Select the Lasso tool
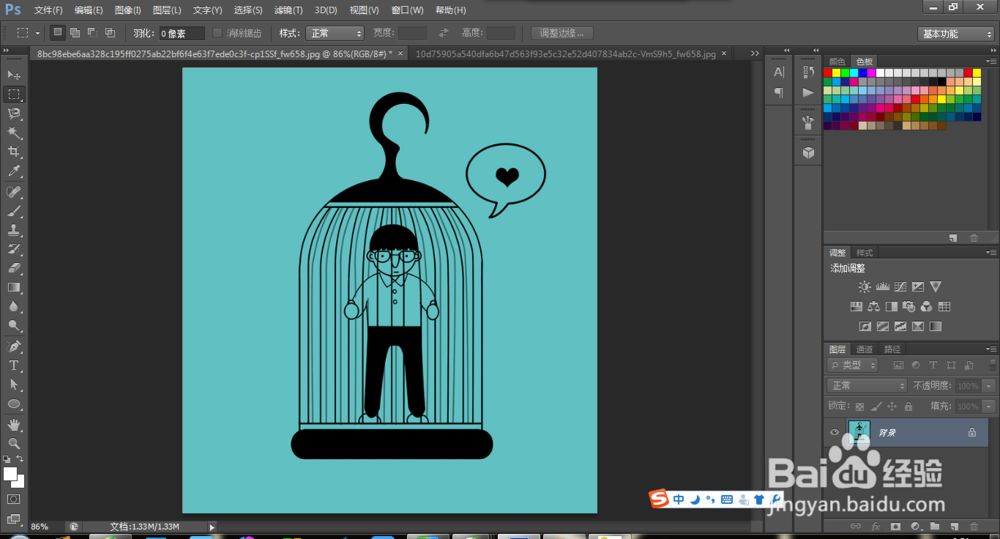 (x=13, y=114)
